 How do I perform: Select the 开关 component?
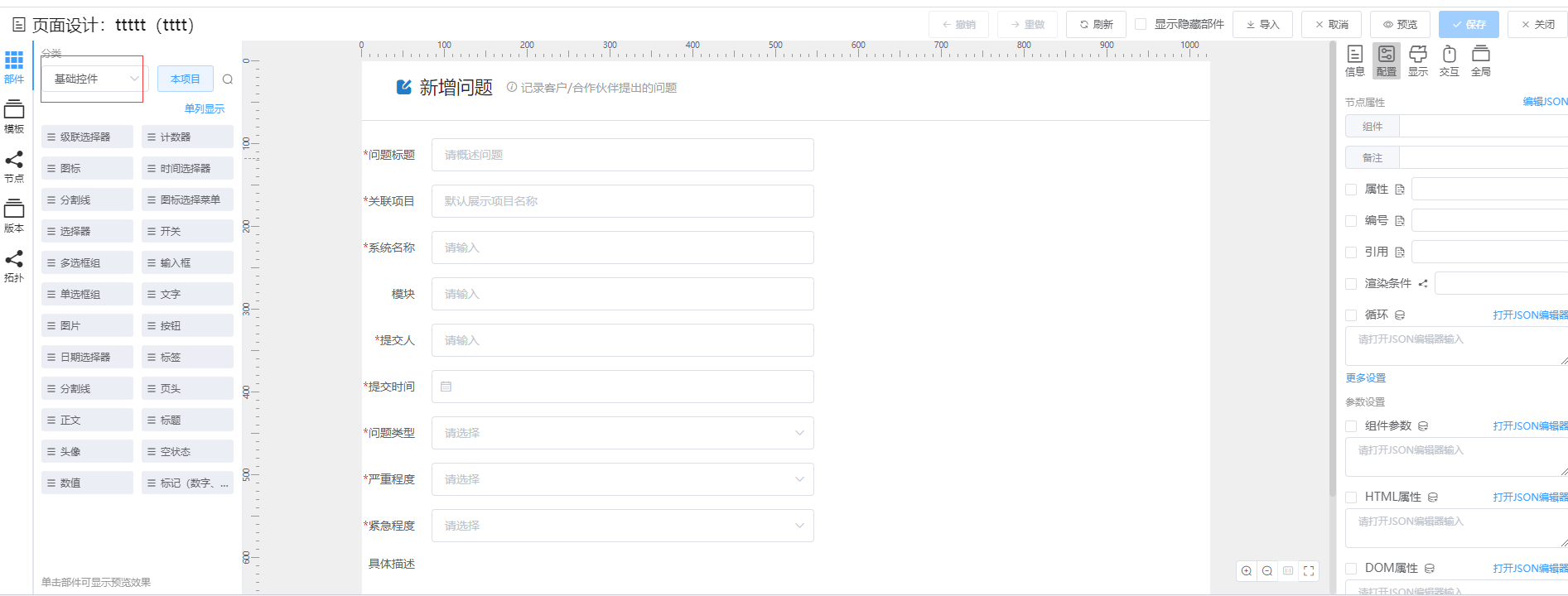(187, 231)
